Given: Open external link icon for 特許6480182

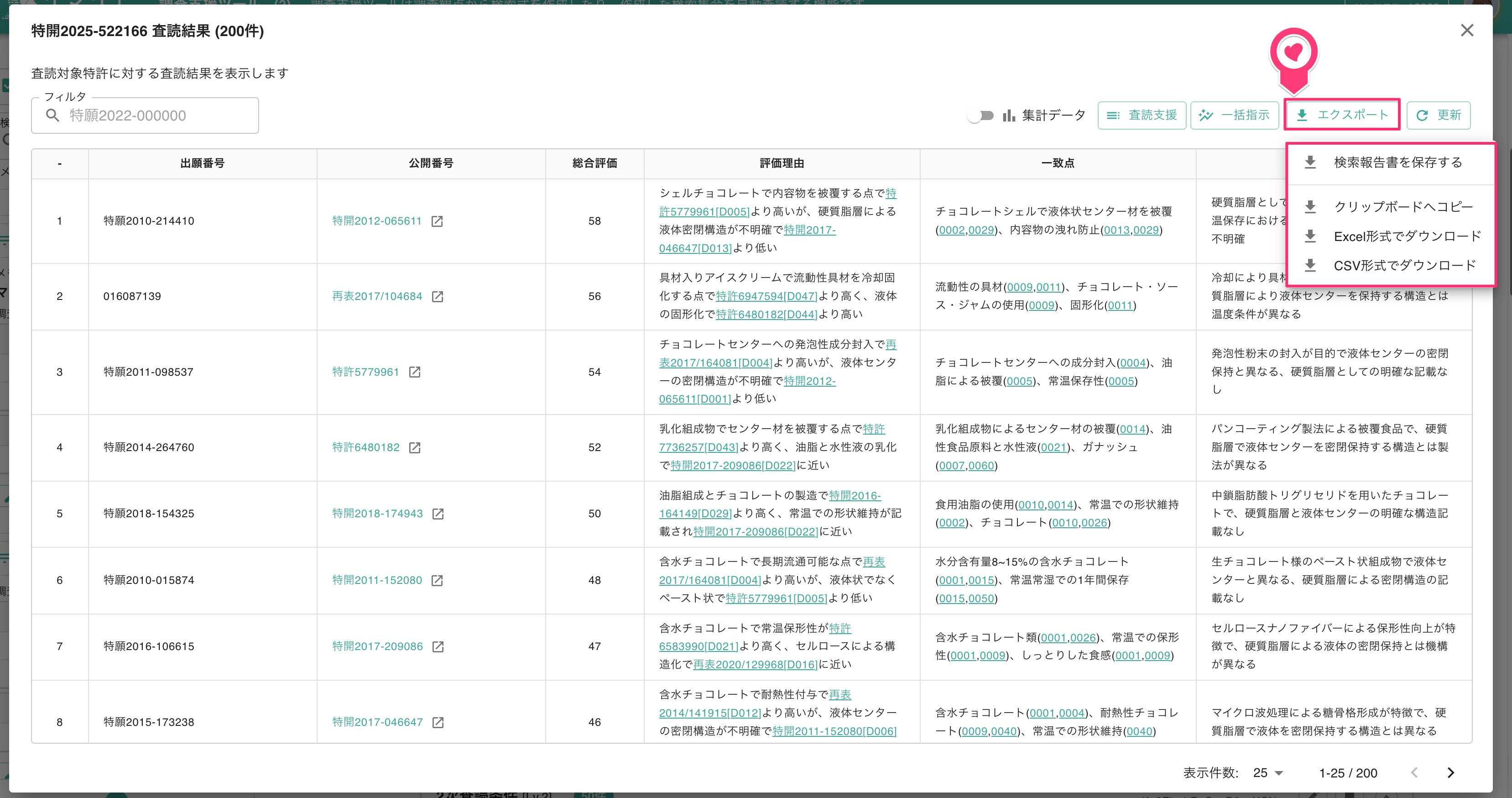Looking at the screenshot, I should click(x=414, y=448).
